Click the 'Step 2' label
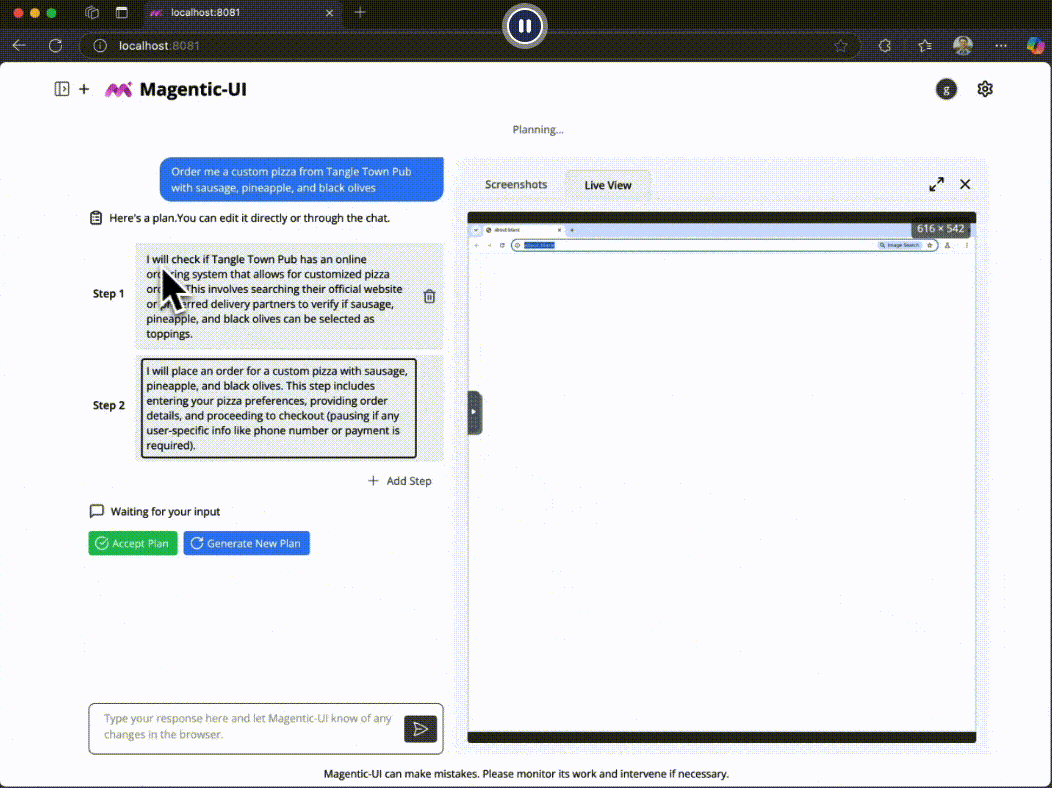The width and height of the screenshot is (1052, 788). pos(109,405)
